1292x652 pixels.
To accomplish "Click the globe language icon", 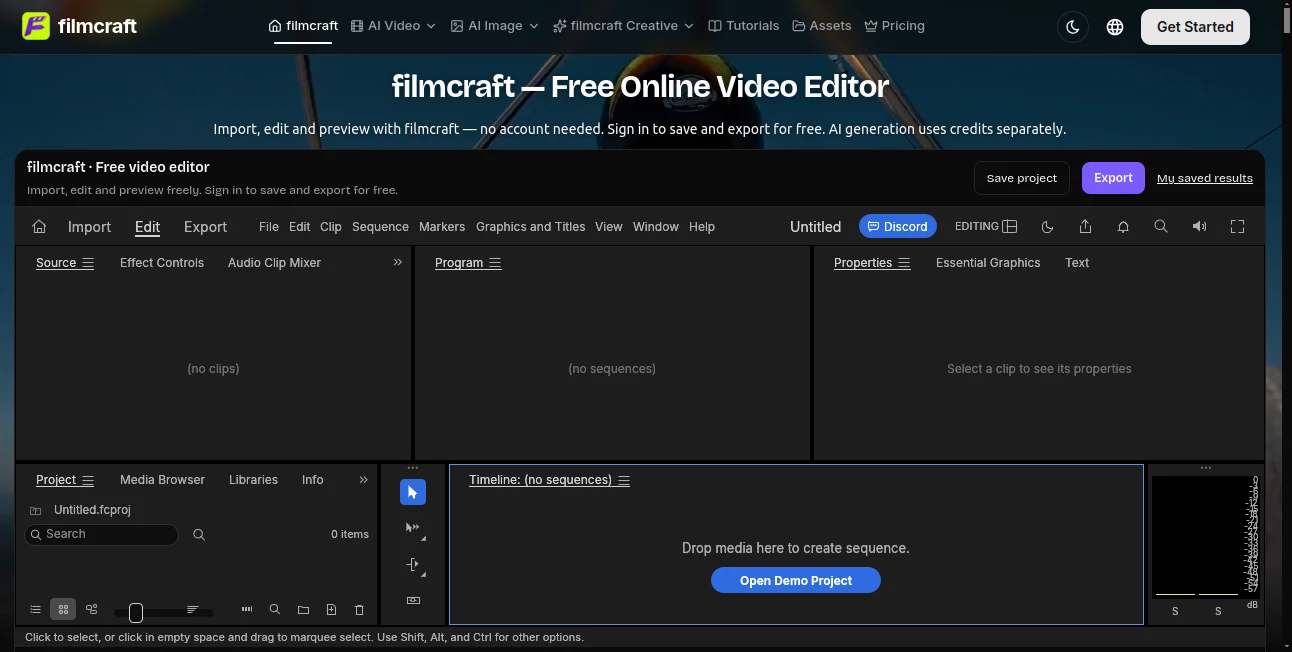I will [1115, 27].
